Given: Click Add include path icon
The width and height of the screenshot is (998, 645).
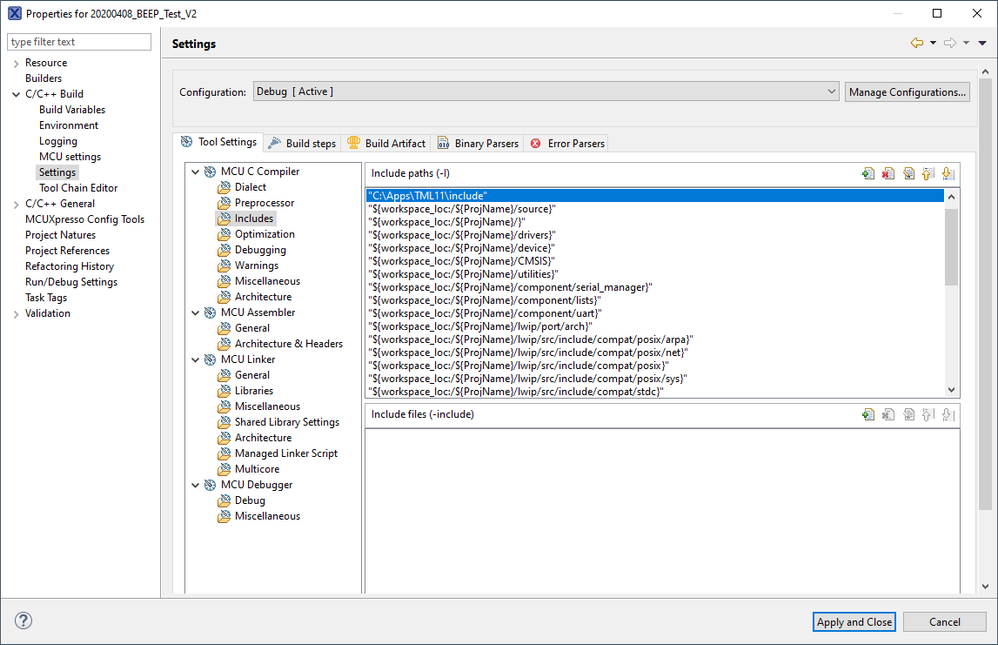Looking at the screenshot, I should (x=868, y=174).
